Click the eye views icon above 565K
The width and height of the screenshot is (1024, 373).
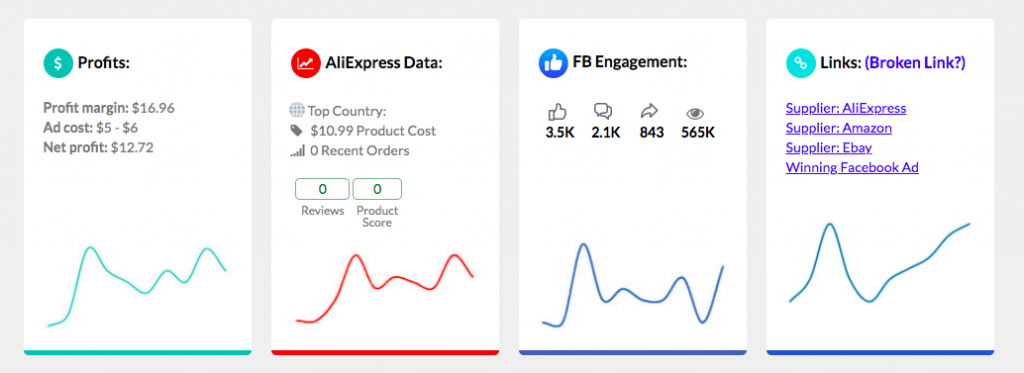tap(697, 112)
